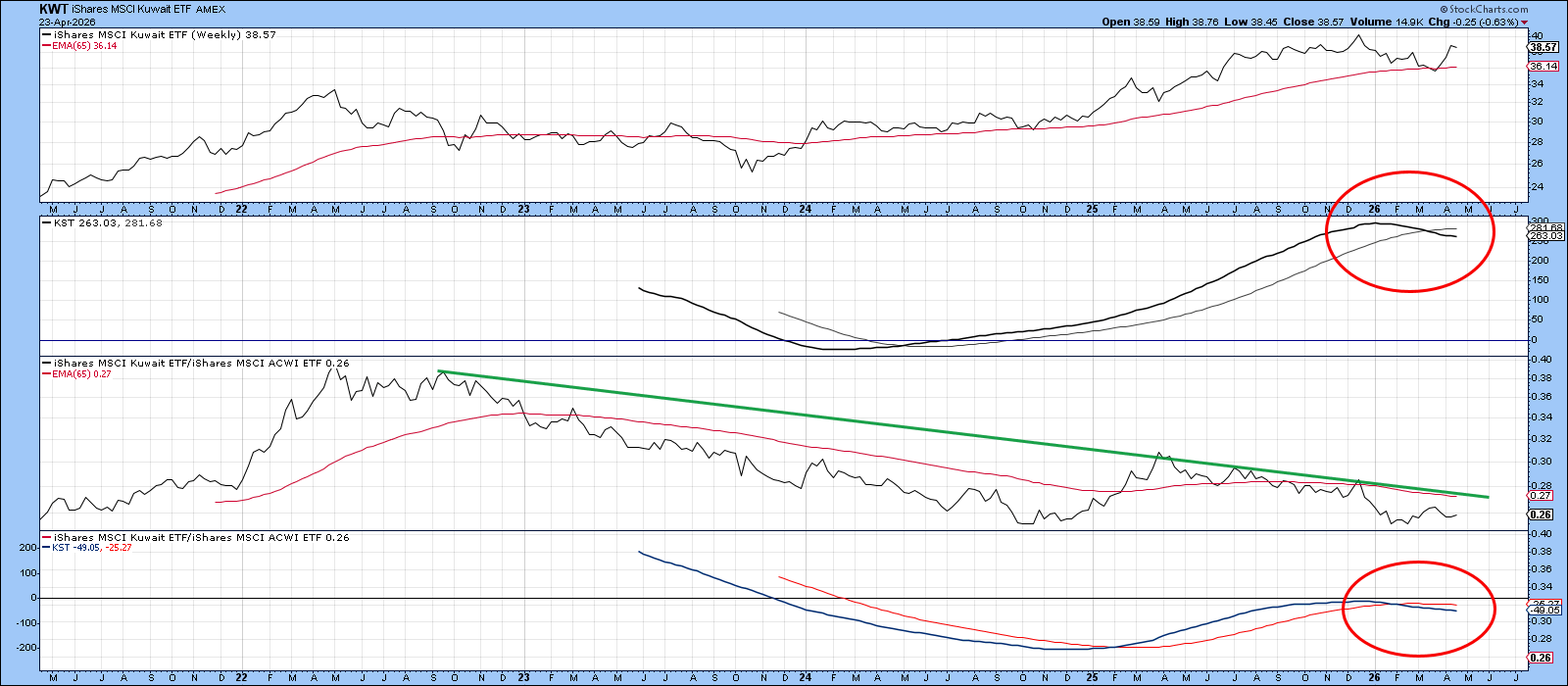Click the 38.57 price tag on right axis
1568x686 pixels.
[1543, 47]
